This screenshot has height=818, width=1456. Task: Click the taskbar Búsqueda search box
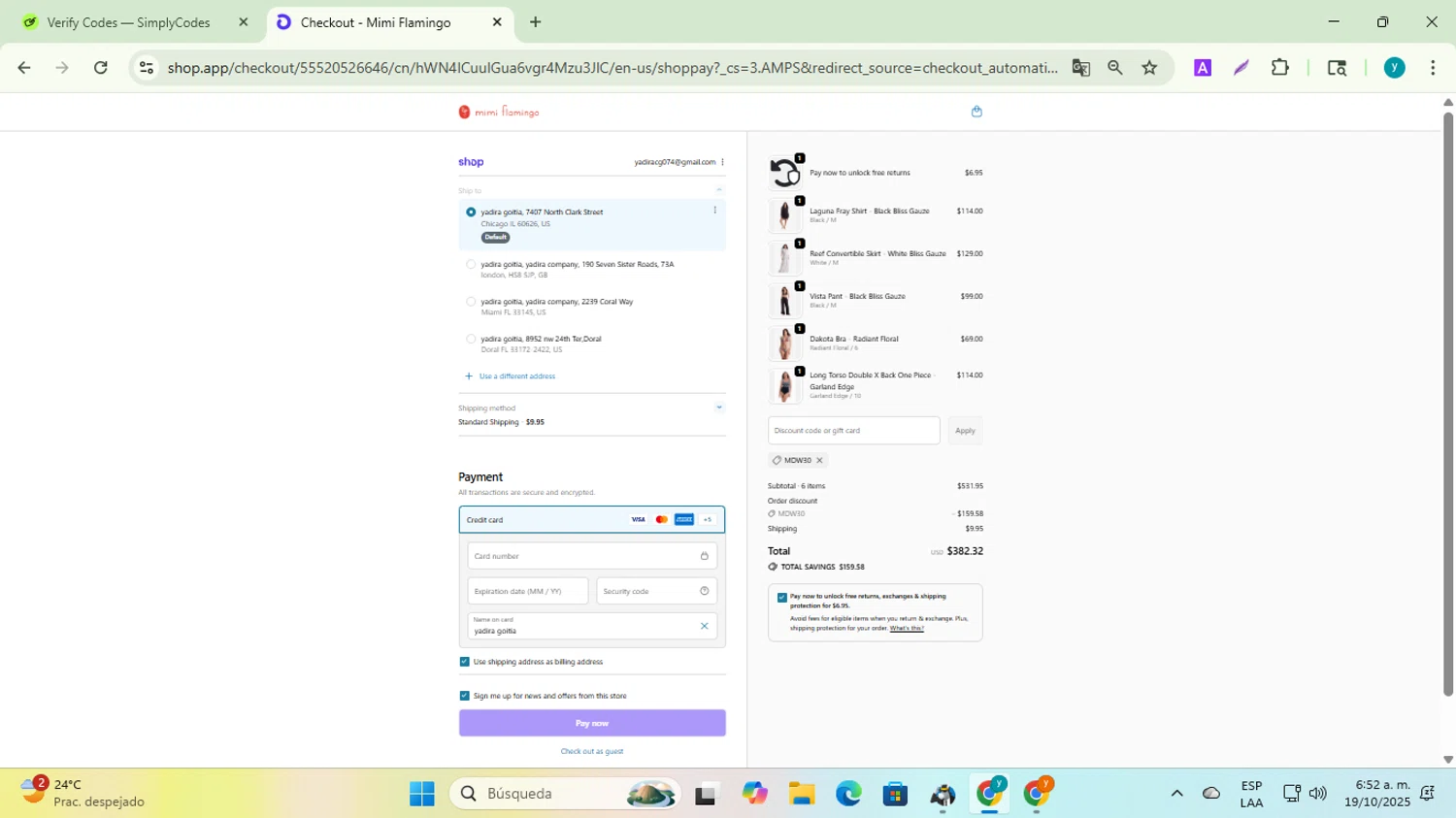(566, 795)
